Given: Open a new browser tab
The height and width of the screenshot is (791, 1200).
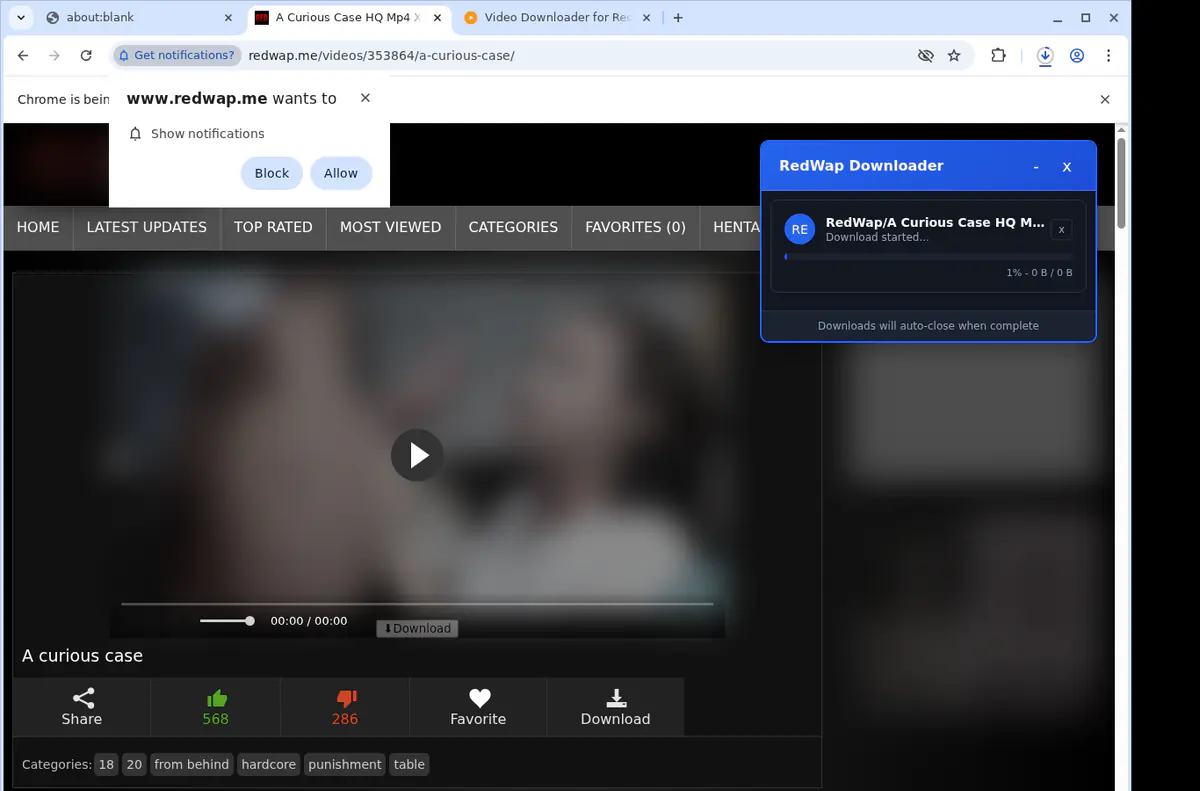Looking at the screenshot, I should [x=678, y=18].
